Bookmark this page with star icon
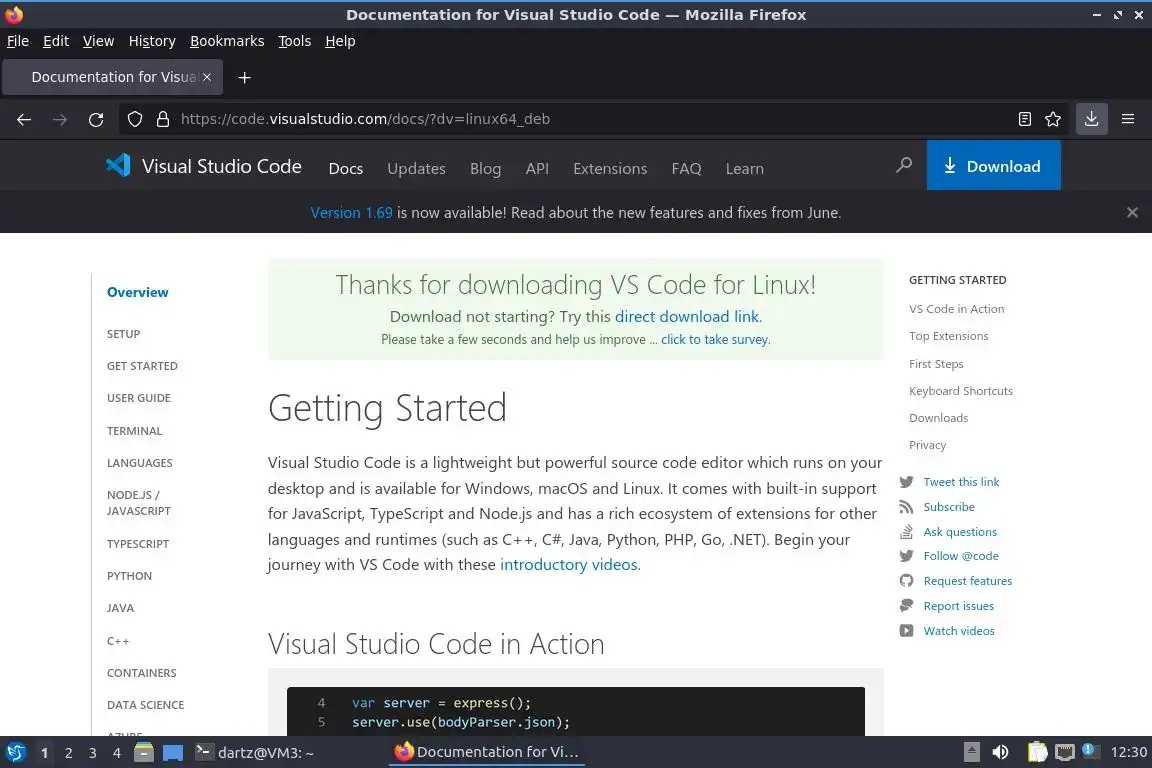Screen dimensions: 1152x768 pos(1053,119)
